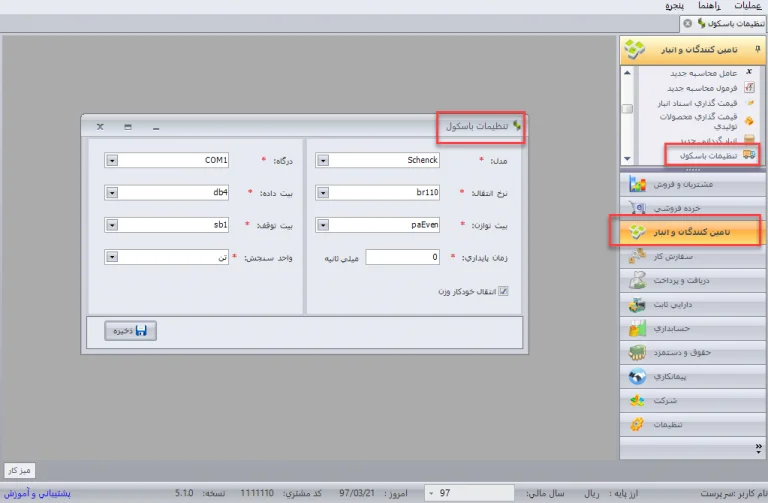Click the زمان پایداری stability time field
This screenshot has width=768, height=503.
coord(403,257)
